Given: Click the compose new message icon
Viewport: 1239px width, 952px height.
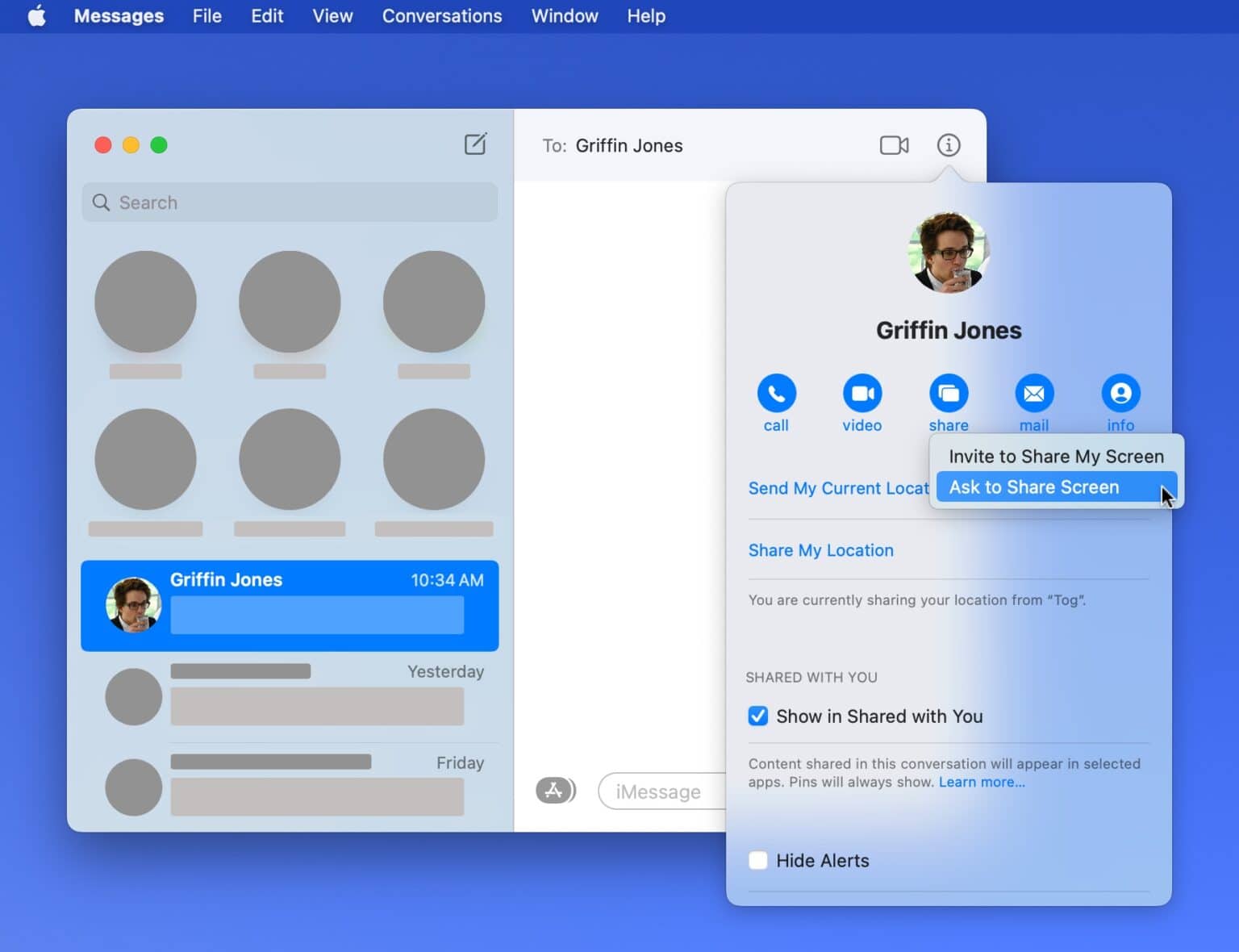Looking at the screenshot, I should (475, 144).
